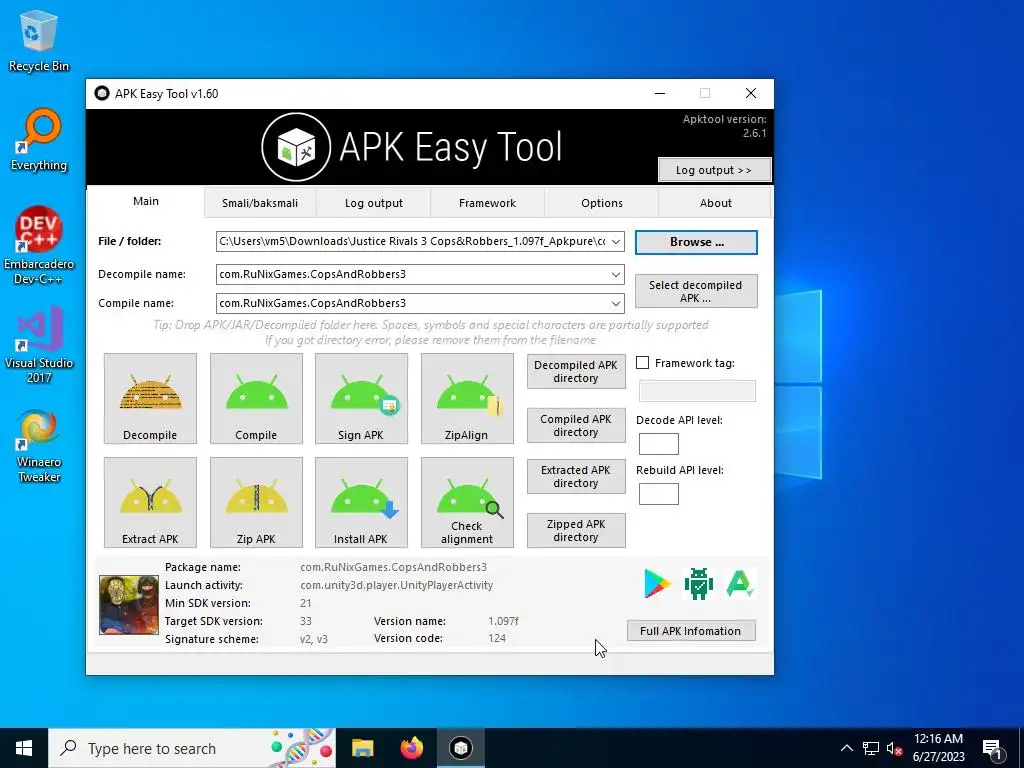The width and height of the screenshot is (1024, 768).
Task: Open the green Android robot checkmark icon
Action: pyautogui.click(x=698, y=584)
